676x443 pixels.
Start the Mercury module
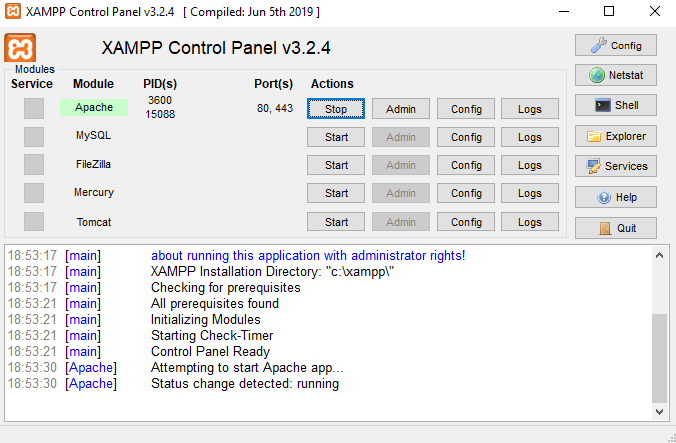pos(336,193)
